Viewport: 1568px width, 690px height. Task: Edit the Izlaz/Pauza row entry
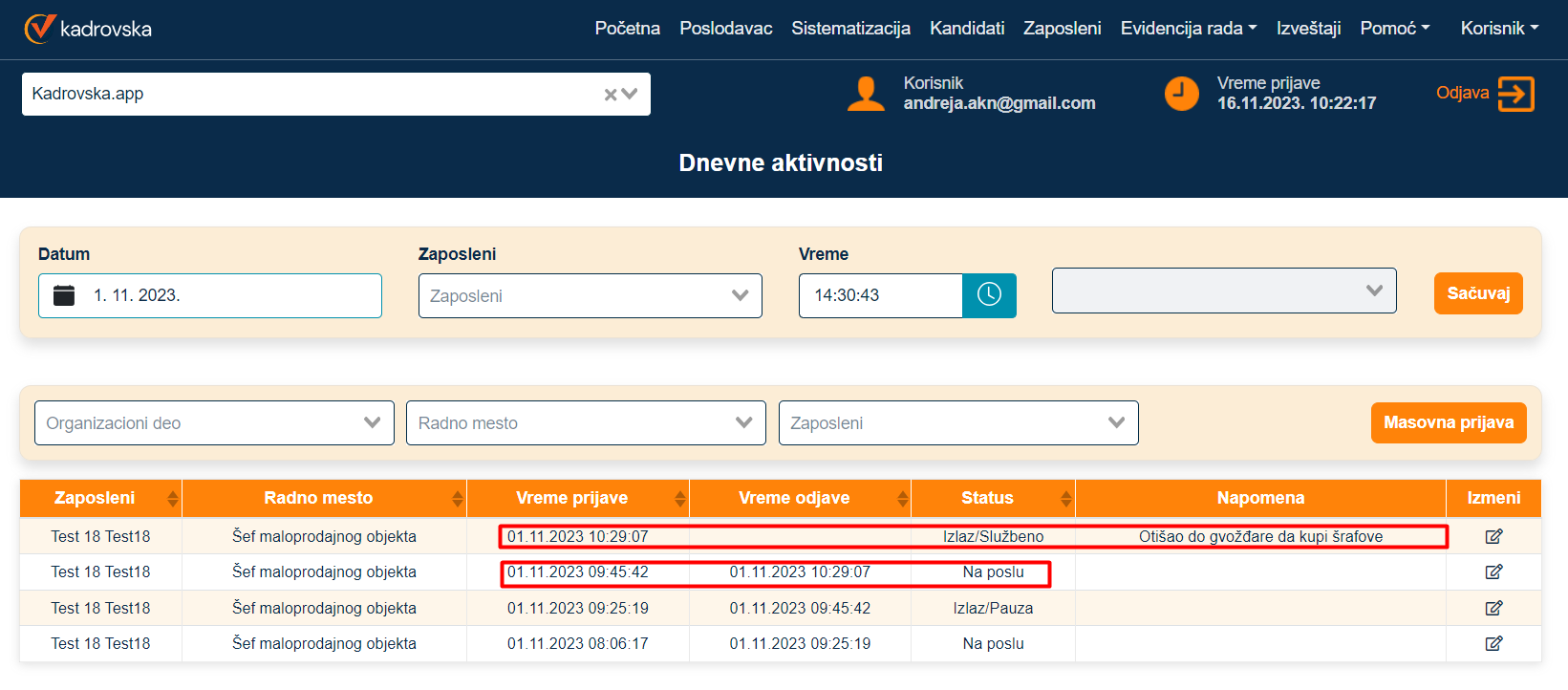point(1493,608)
